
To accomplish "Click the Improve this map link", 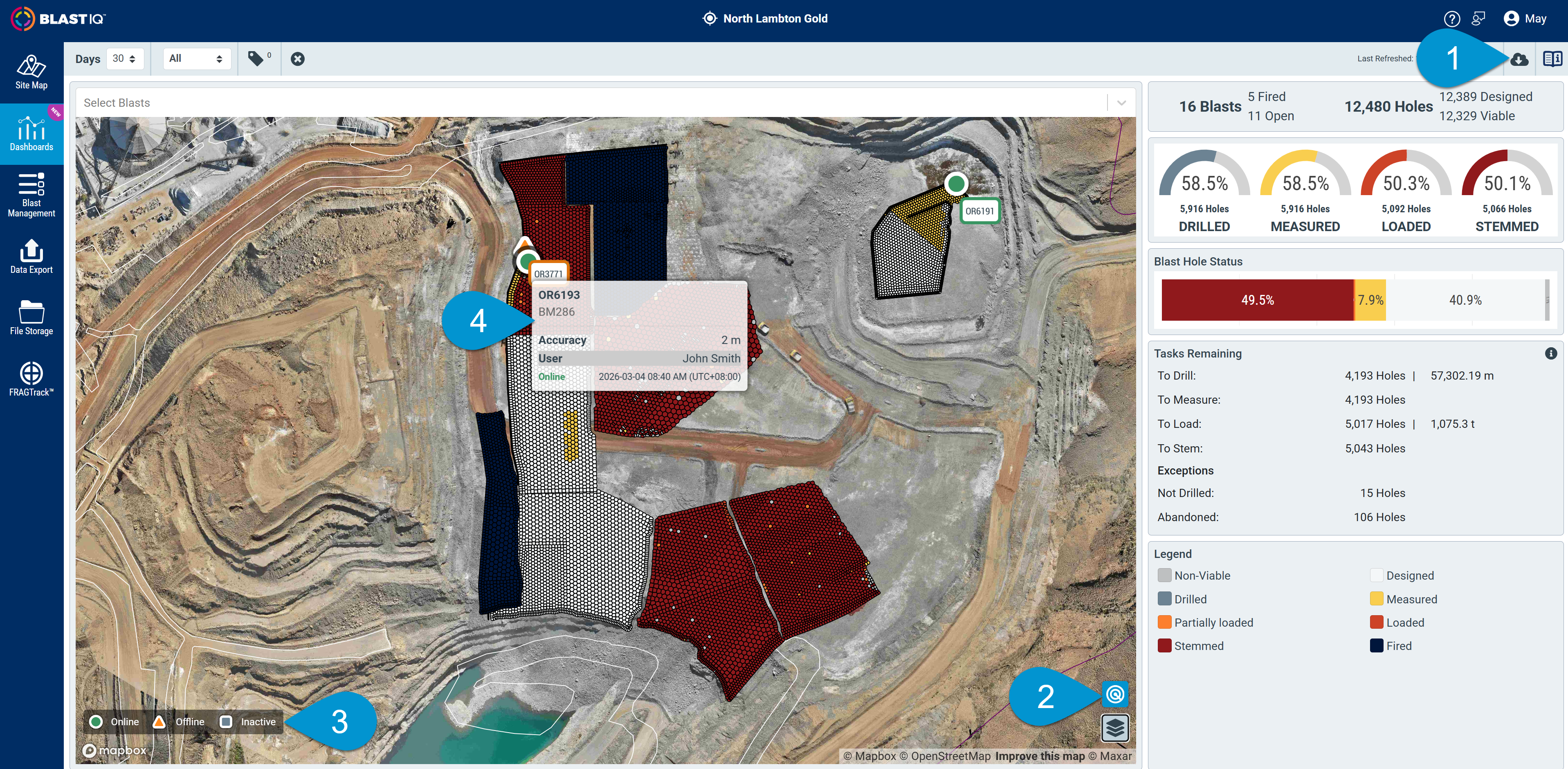I will [x=1040, y=756].
